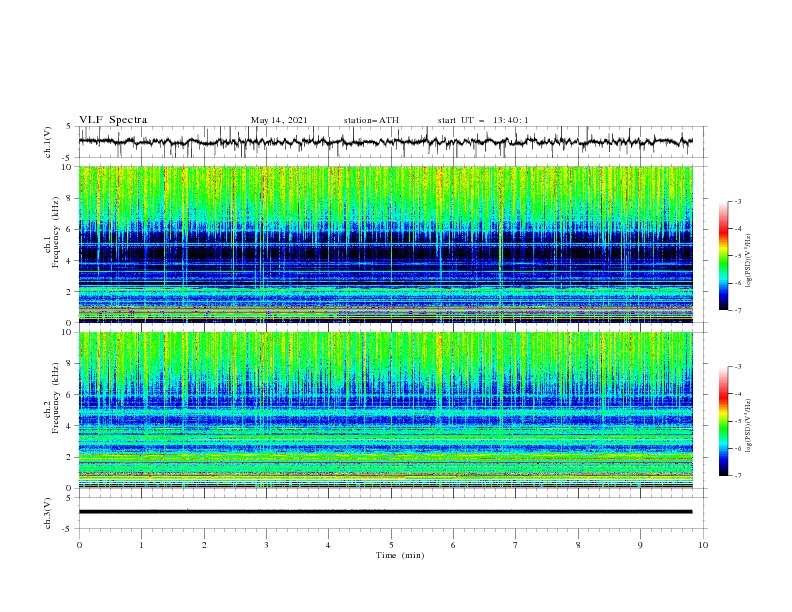
Task: Click the '0' tick on the time axis
Action: tap(79, 545)
